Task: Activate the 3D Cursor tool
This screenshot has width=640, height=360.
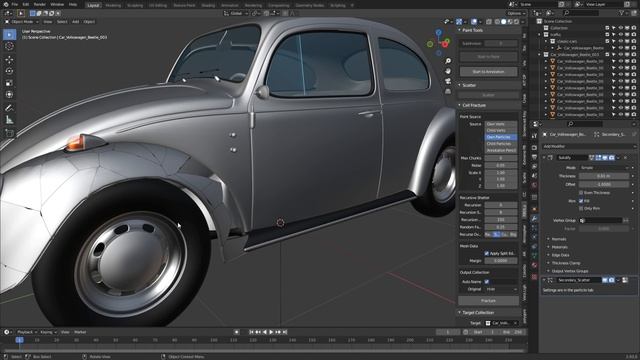Action: pos(9,46)
